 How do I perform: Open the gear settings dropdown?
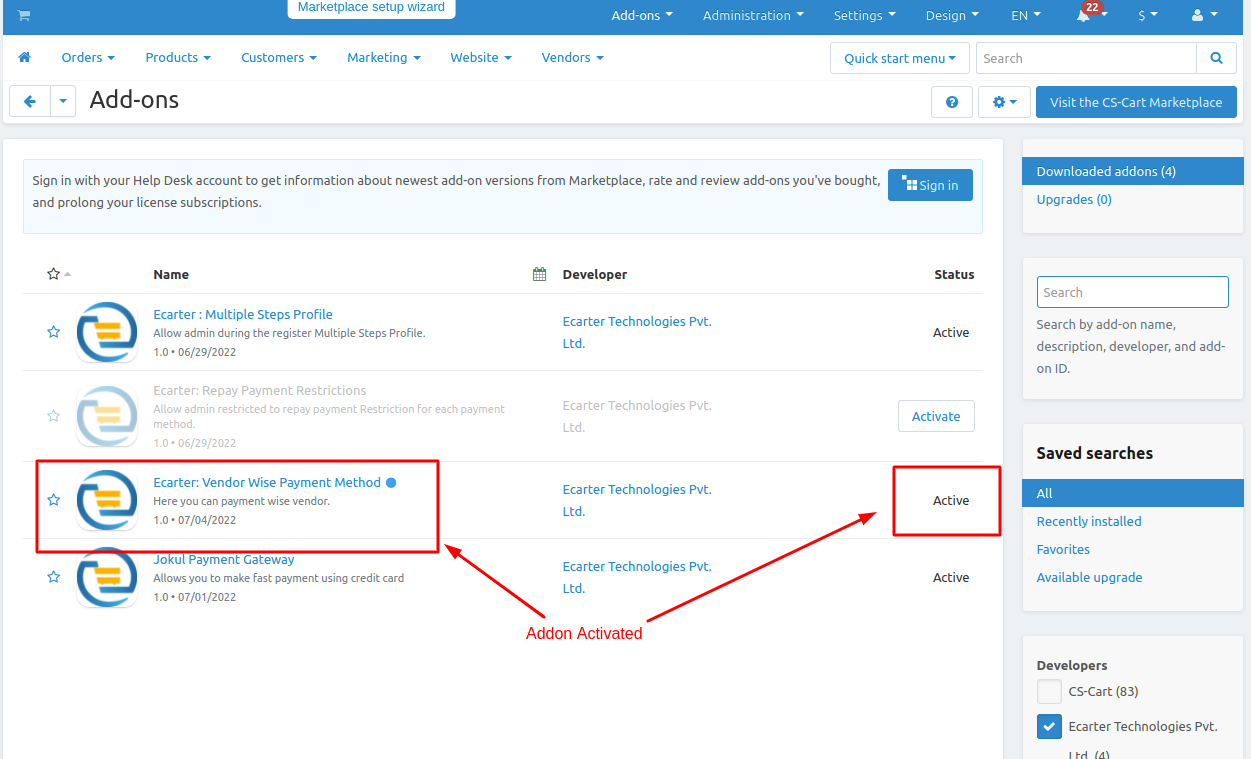coord(1004,102)
